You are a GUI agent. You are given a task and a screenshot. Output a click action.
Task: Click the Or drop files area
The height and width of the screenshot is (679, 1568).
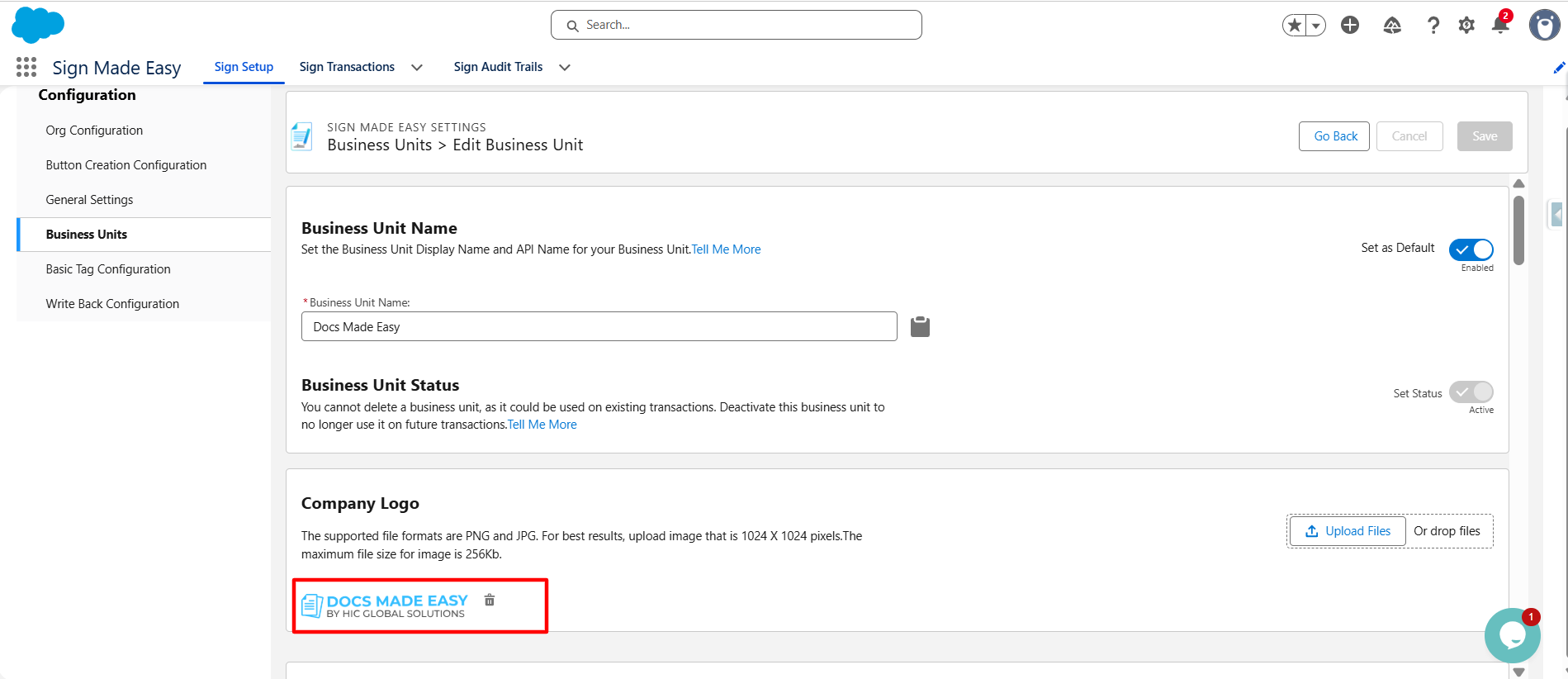1447,531
